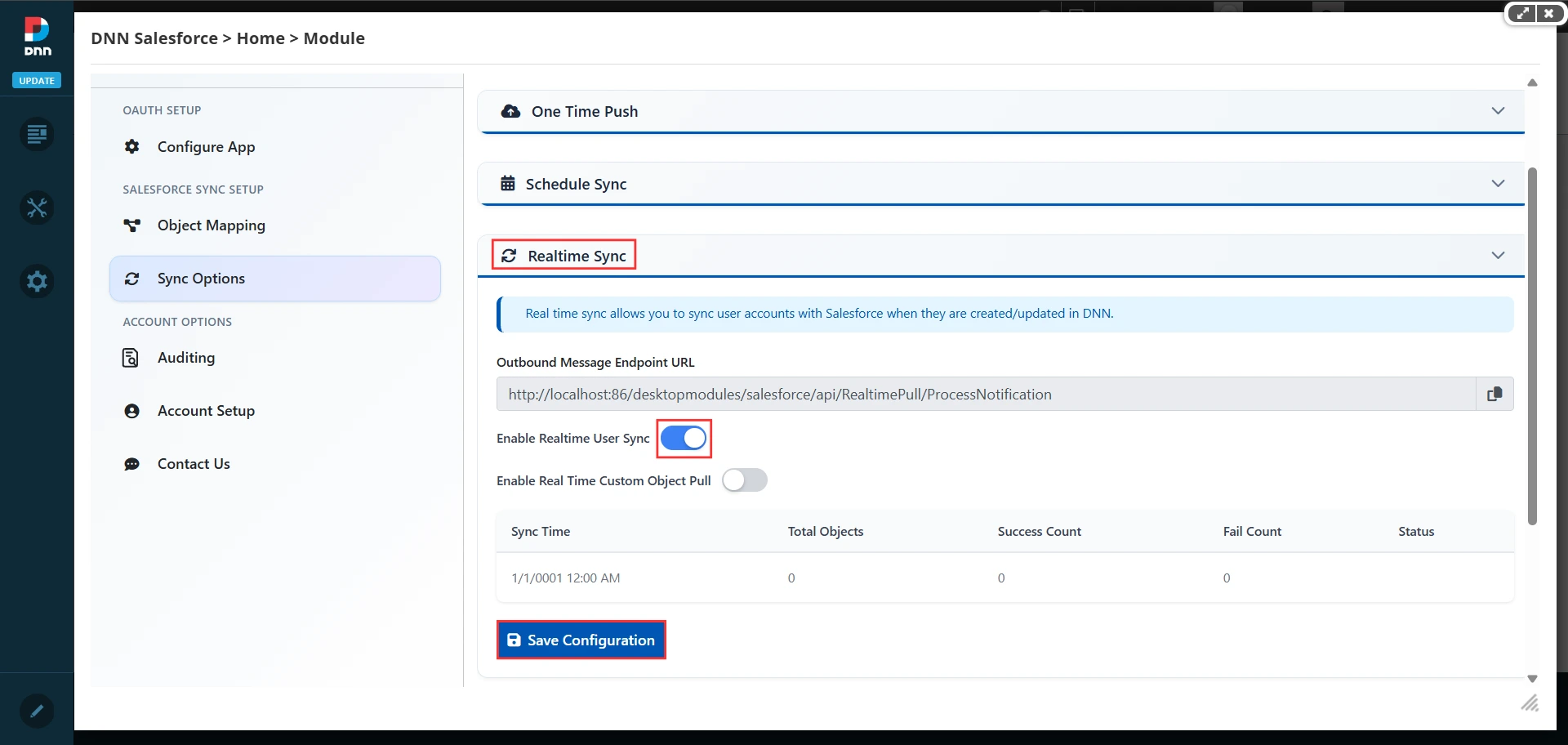
Task: Close the module popup with X
Action: coord(1549,13)
